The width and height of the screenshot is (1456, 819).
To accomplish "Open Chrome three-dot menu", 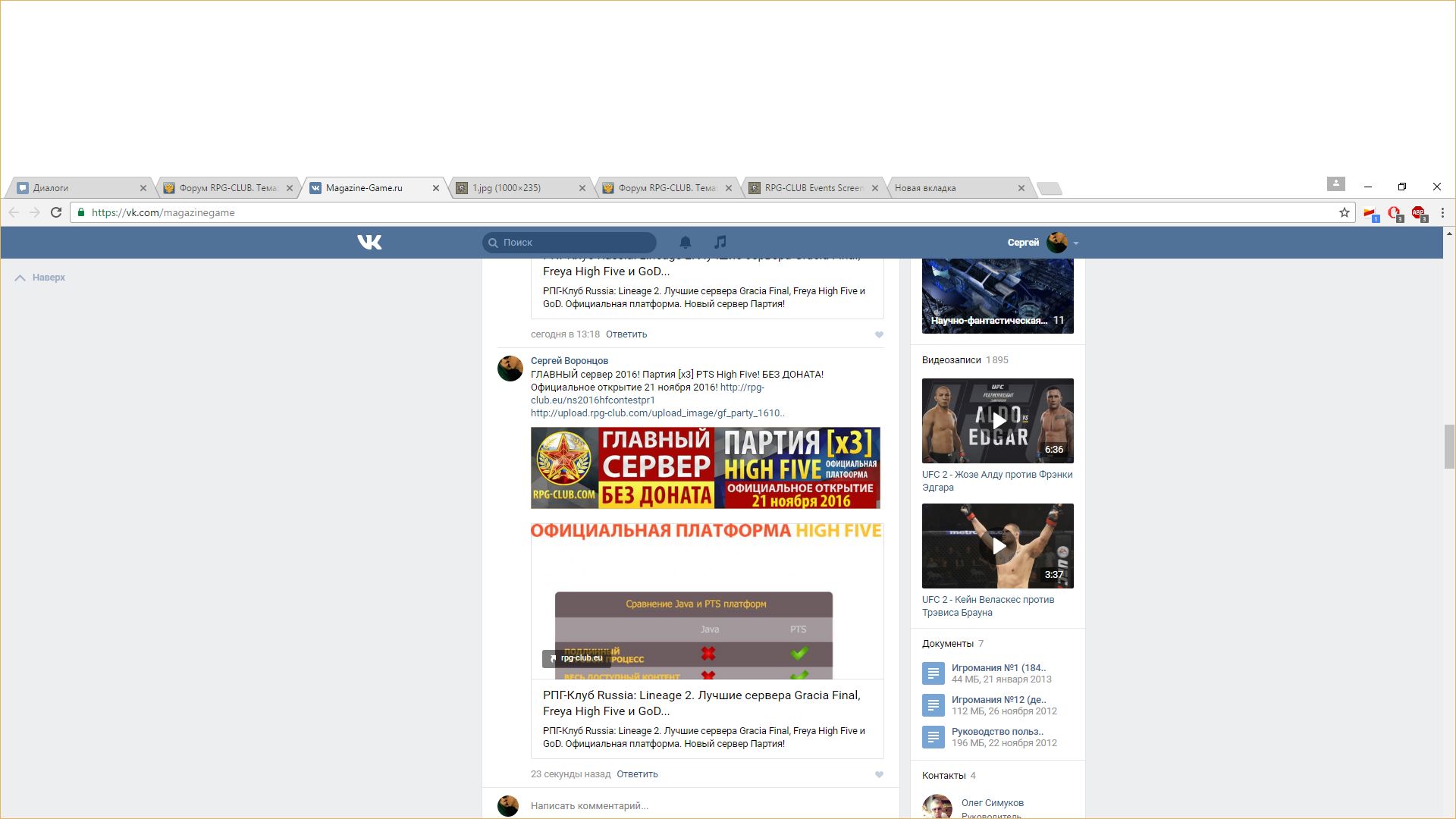I will coord(1442,212).
